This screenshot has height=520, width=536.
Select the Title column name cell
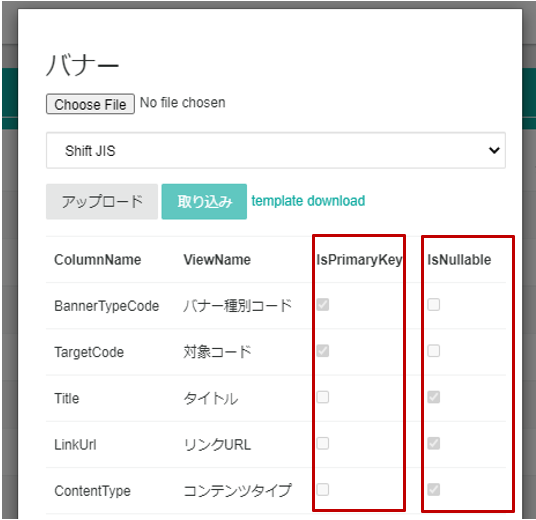click(67, 398)
